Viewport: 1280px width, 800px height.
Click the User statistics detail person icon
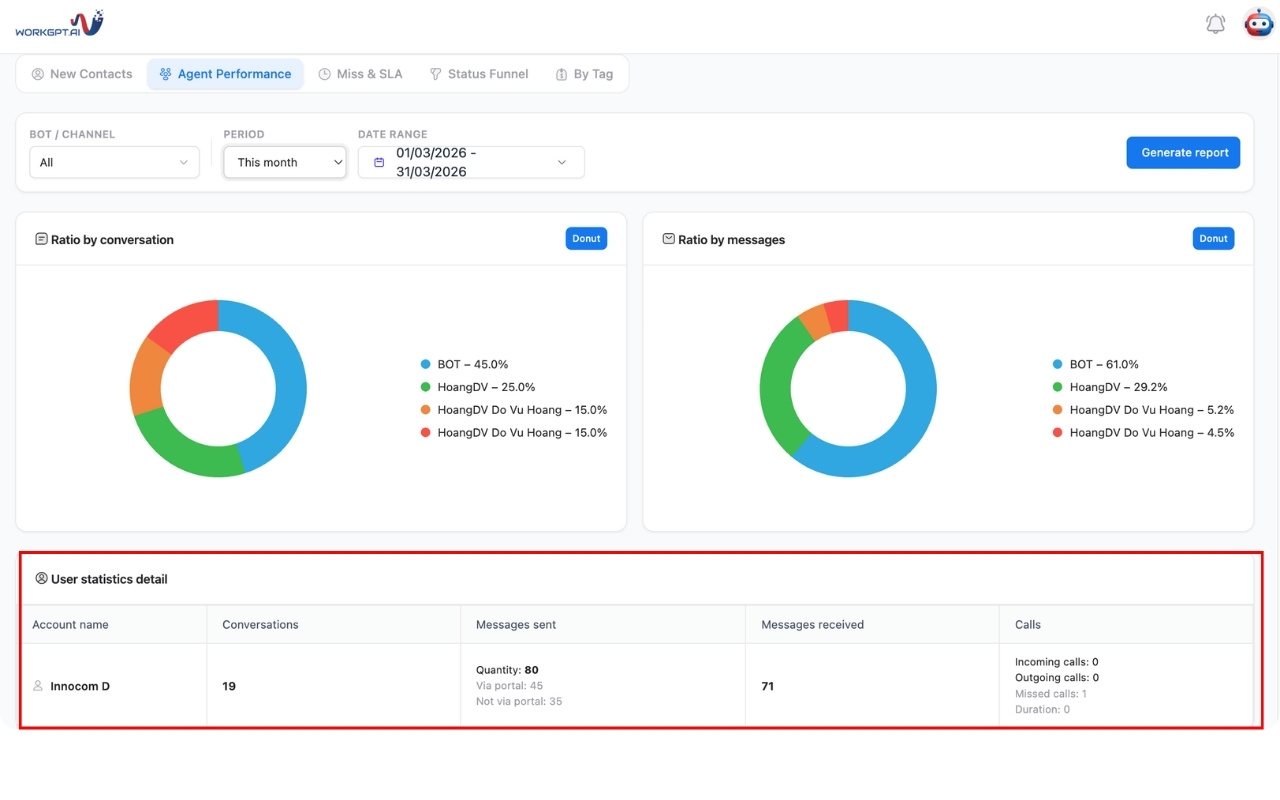[41, 578]
